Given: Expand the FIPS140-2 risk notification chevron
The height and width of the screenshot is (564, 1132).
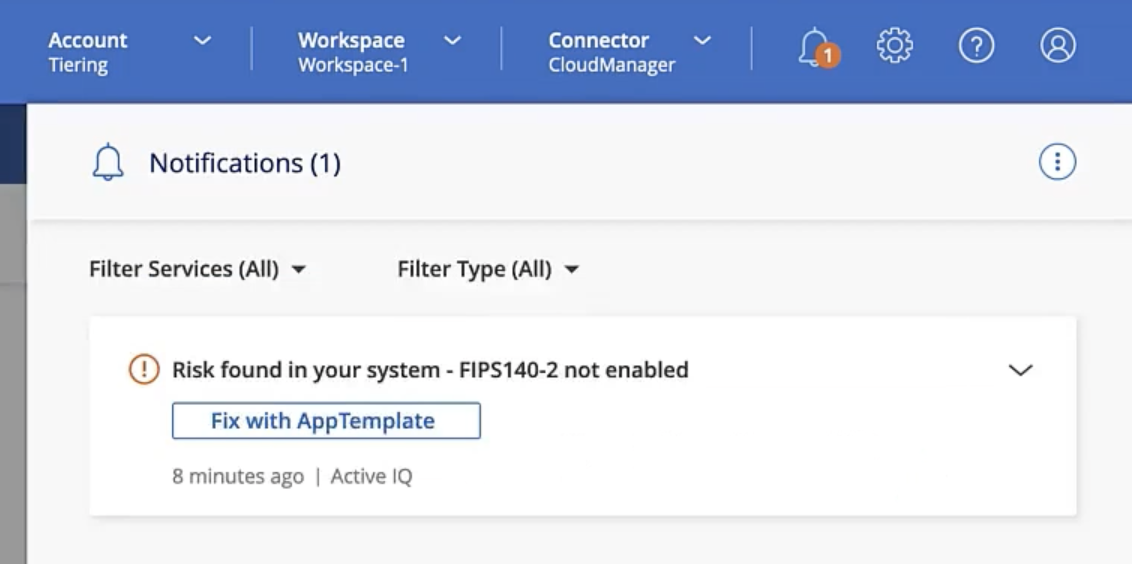Looking at the screenshot, I should pyautogui.click(x=1019, y=370).
